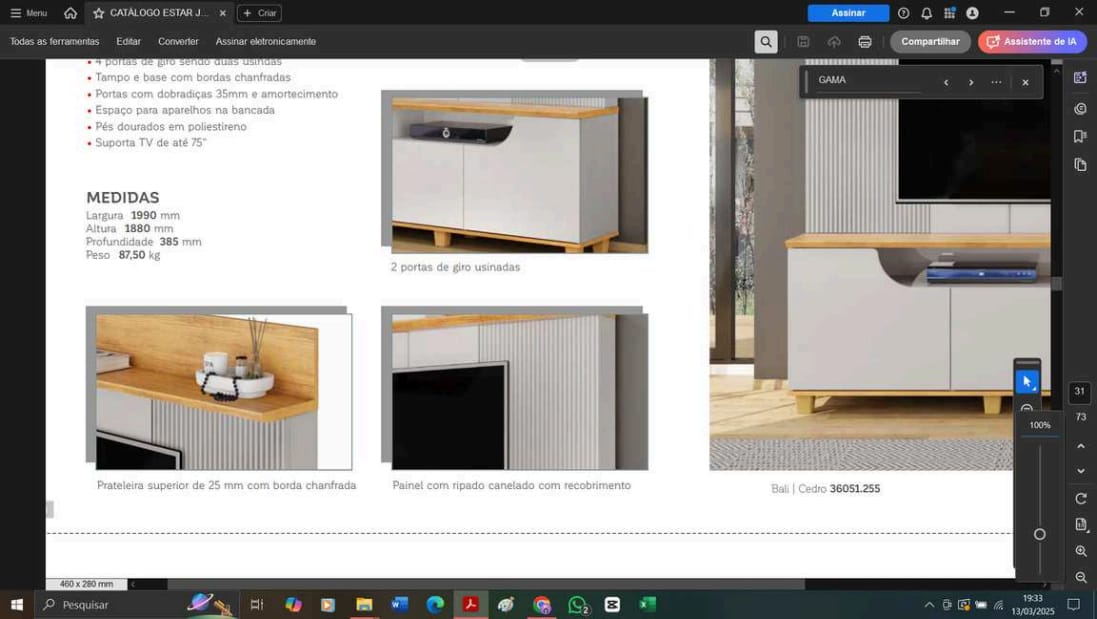Viewport: 1097px width, 619px height.
Task: Go to previous search result for GAMA
Action: tap(945, 82)
